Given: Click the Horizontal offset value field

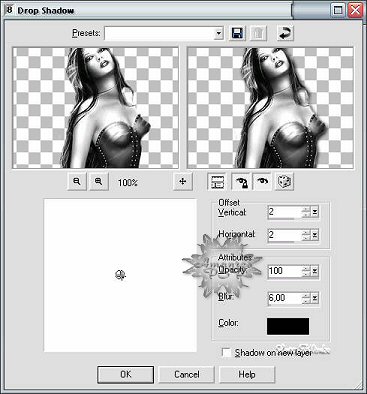Looking at the screenshot, I should click(285, 235).
